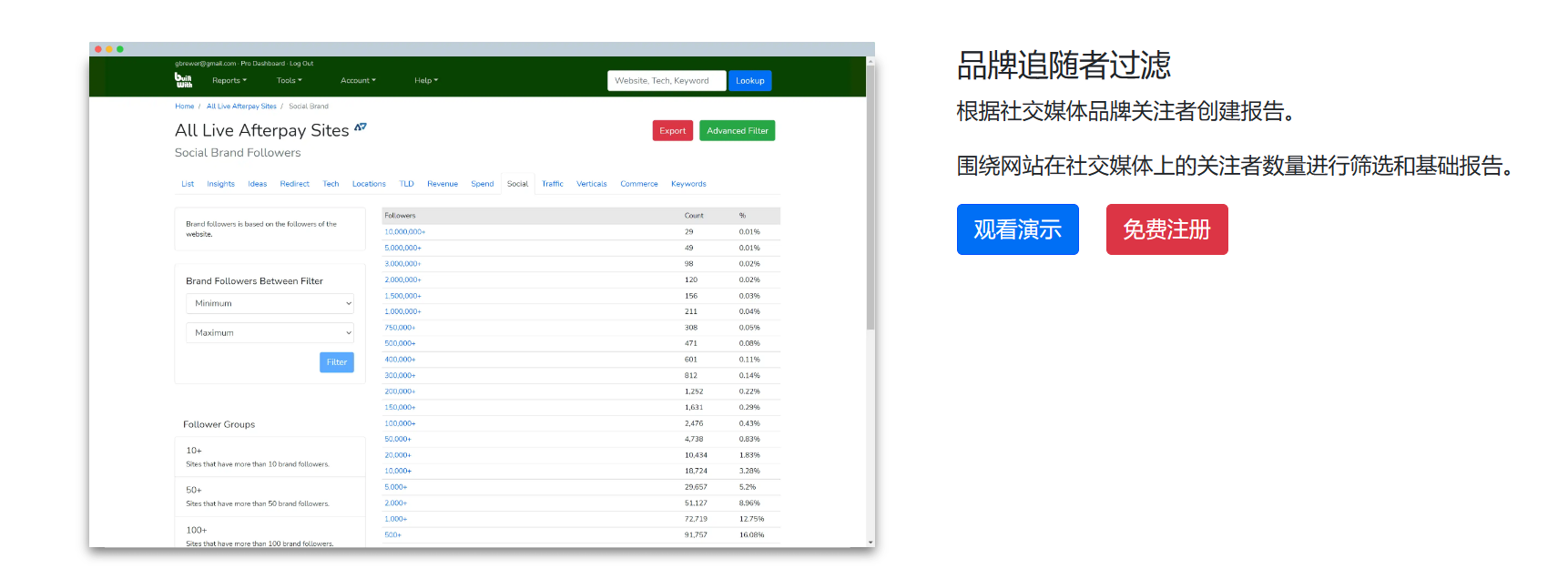The height and width of the screenshot is (569, 1568).
Task: Click the blue Filter button
Action: (337, 362)
